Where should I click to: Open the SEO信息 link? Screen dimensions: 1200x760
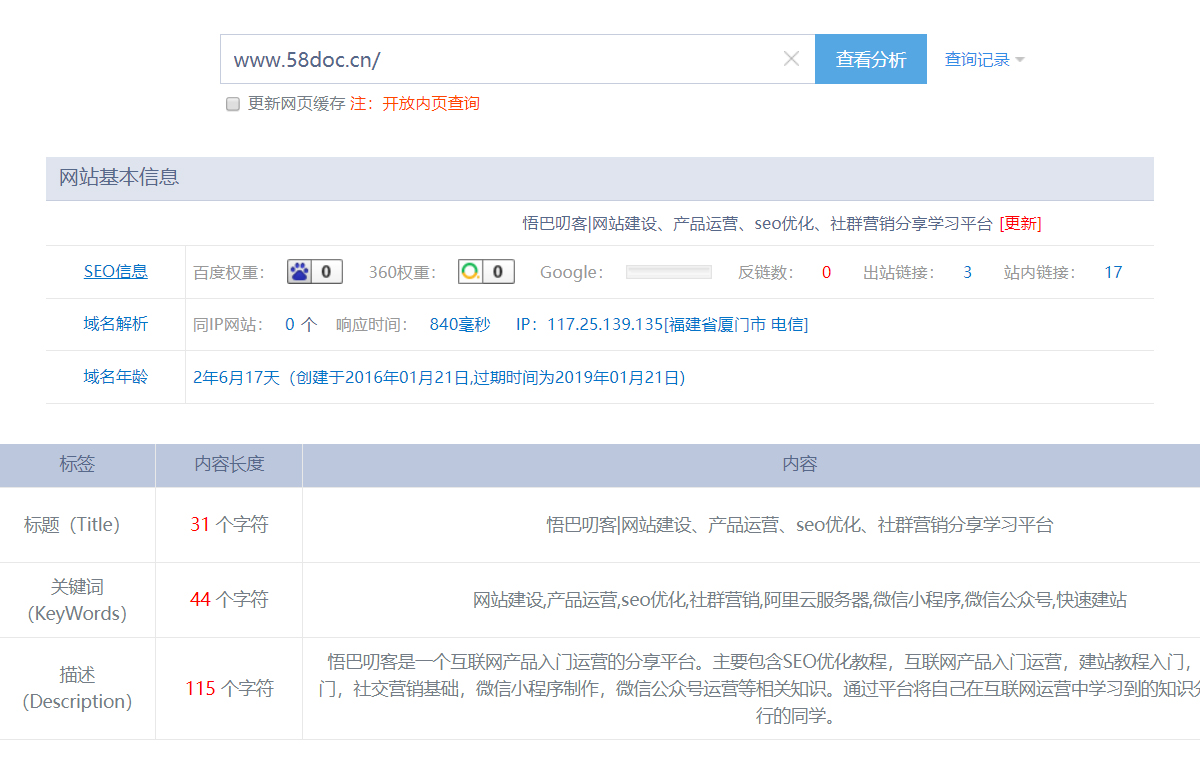pos(115,271)
